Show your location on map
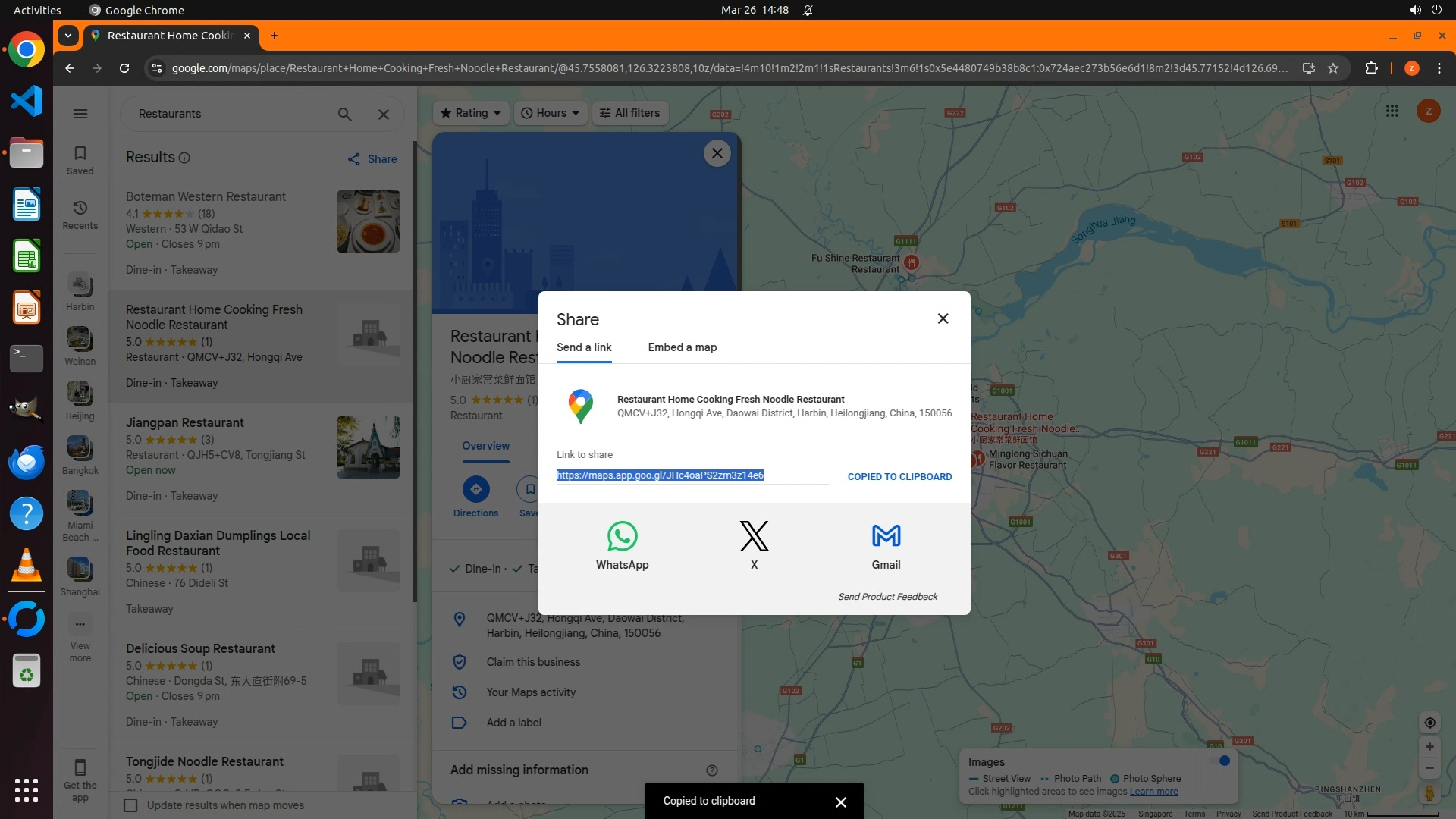The width and height of the screenshot is (1456, 819). 1429,723
